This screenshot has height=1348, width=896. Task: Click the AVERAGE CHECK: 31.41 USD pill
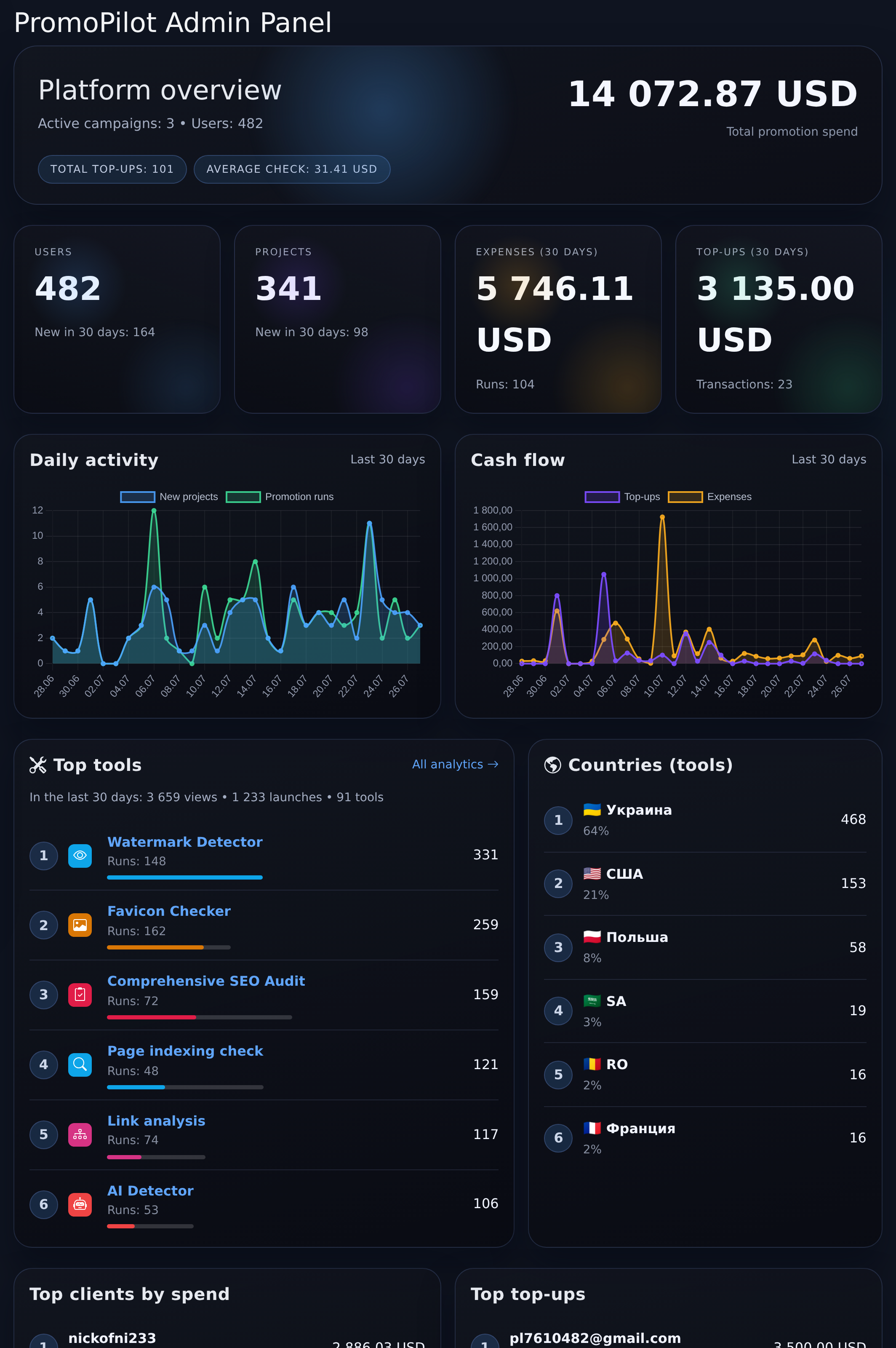[x=292, y=169]
